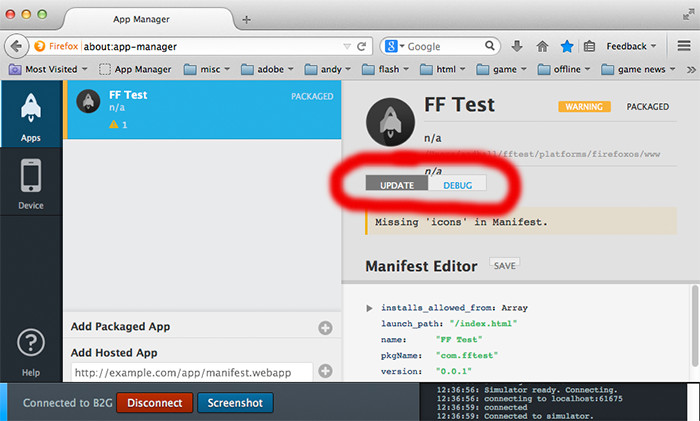Screen dimensions: 700x421
Task: Reload the about:app-manager page
Action: (x=362, y=46)
